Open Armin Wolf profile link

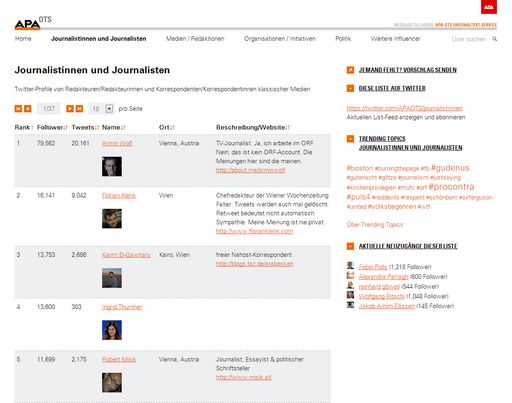coord(117,143)
